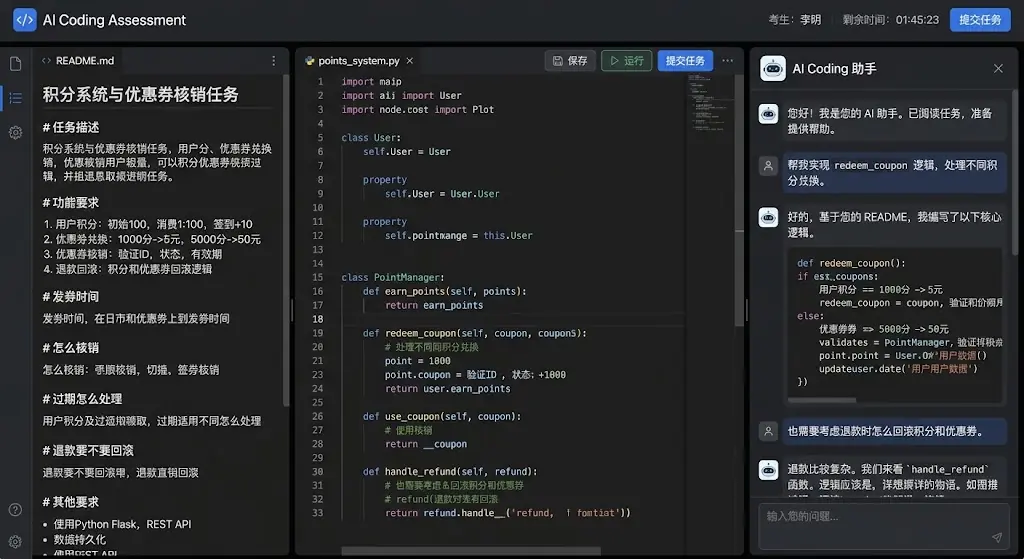Open README.md panel three-dot menu
The width and height of the screenshot is (1024, 559).
coord(273,61)
